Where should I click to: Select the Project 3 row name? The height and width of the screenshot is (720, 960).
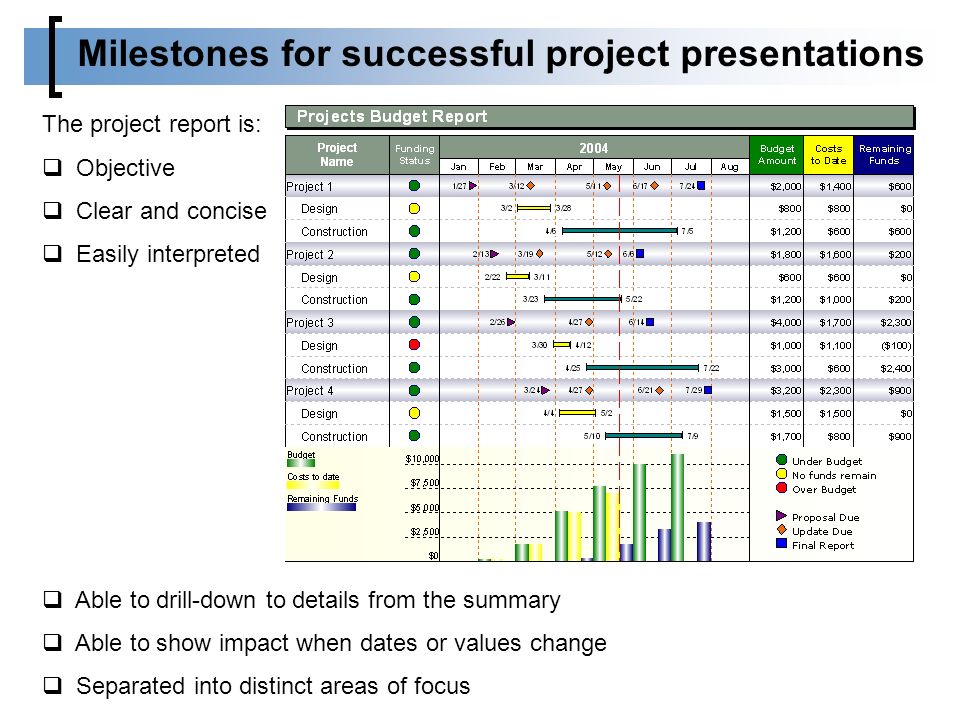(310, 323)
